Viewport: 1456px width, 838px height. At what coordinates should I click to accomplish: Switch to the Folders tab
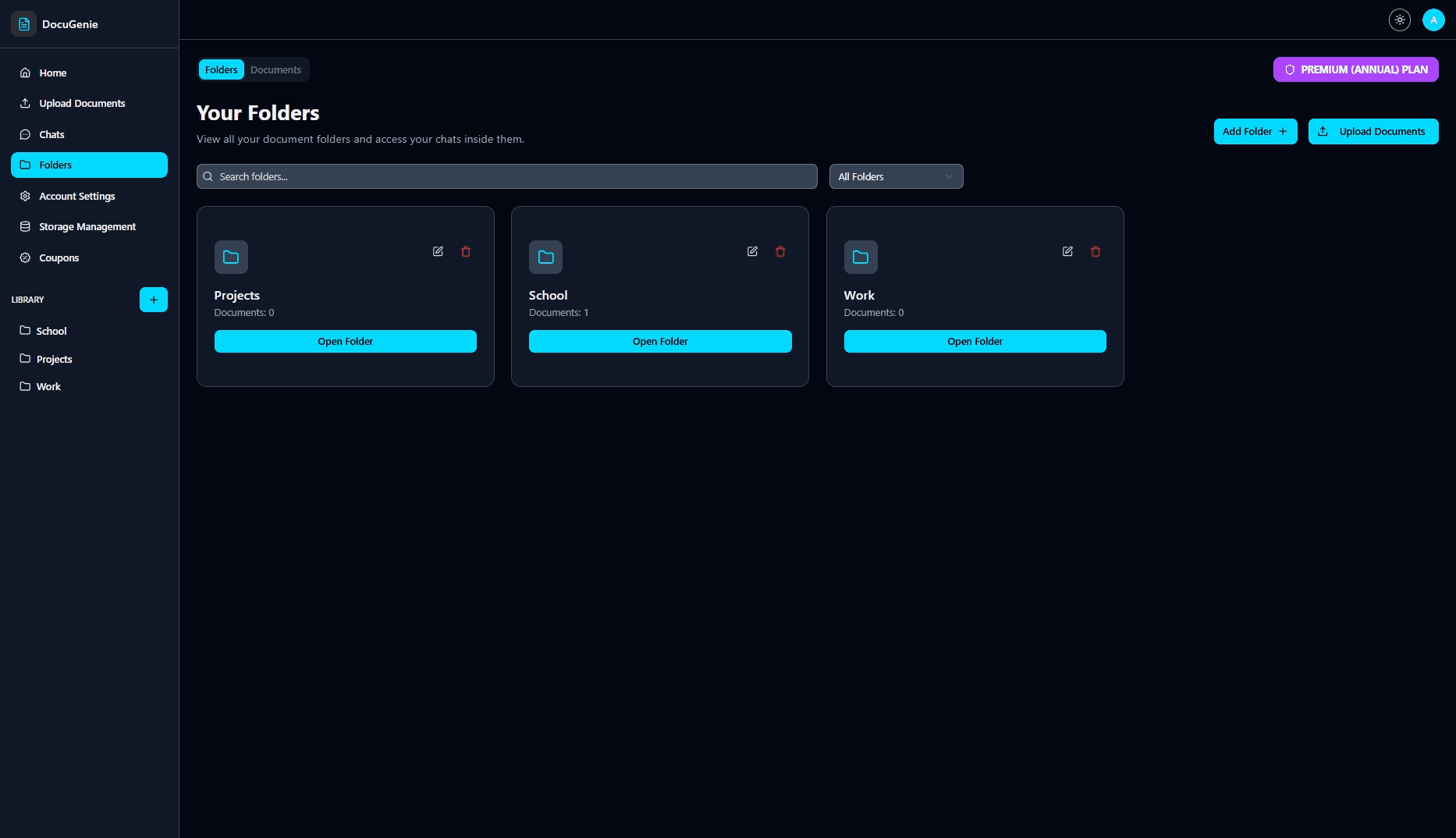click(221, 69)
